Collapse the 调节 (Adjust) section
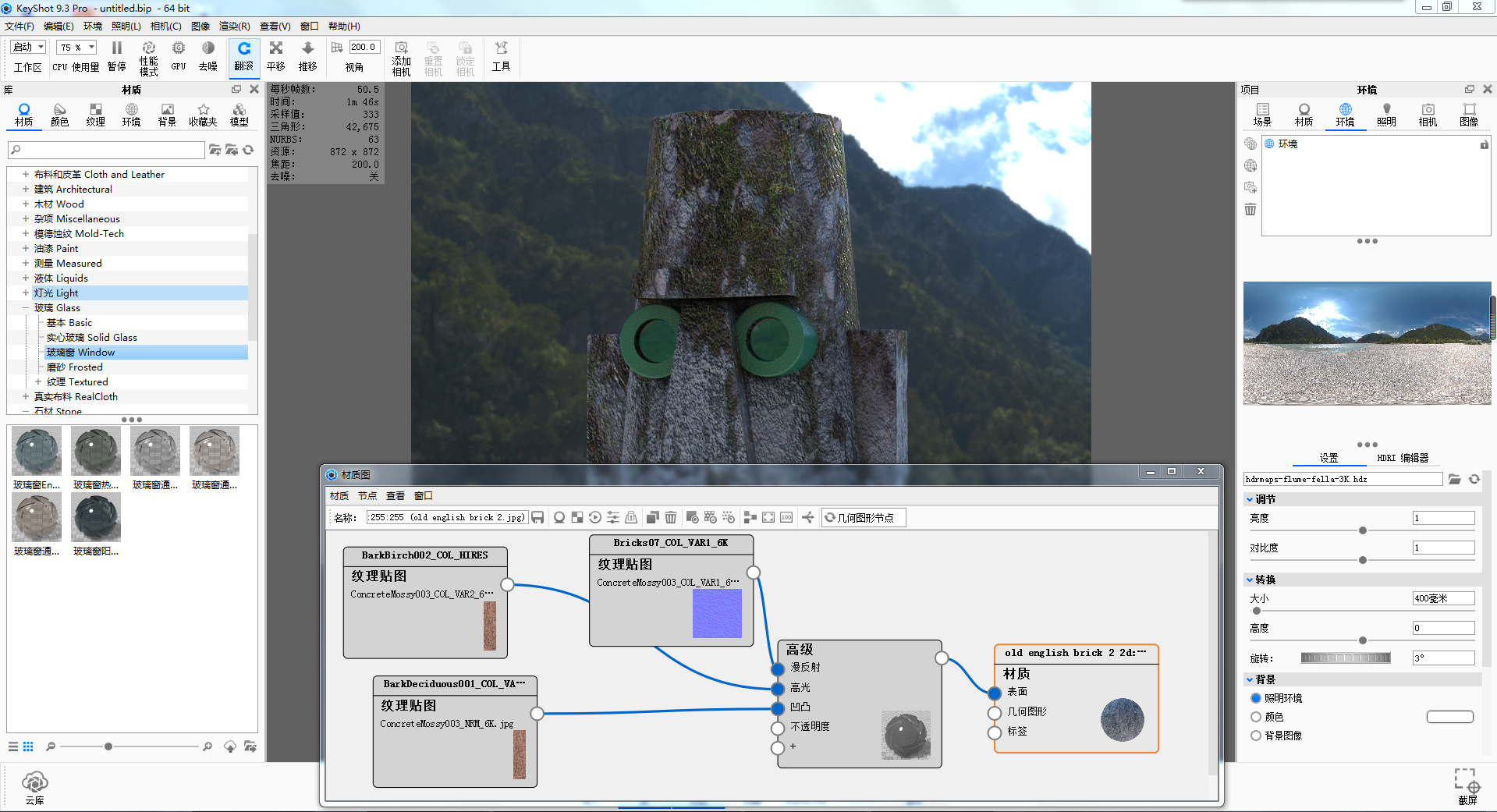1497x812 pixels. click(x=1250, y=499)
